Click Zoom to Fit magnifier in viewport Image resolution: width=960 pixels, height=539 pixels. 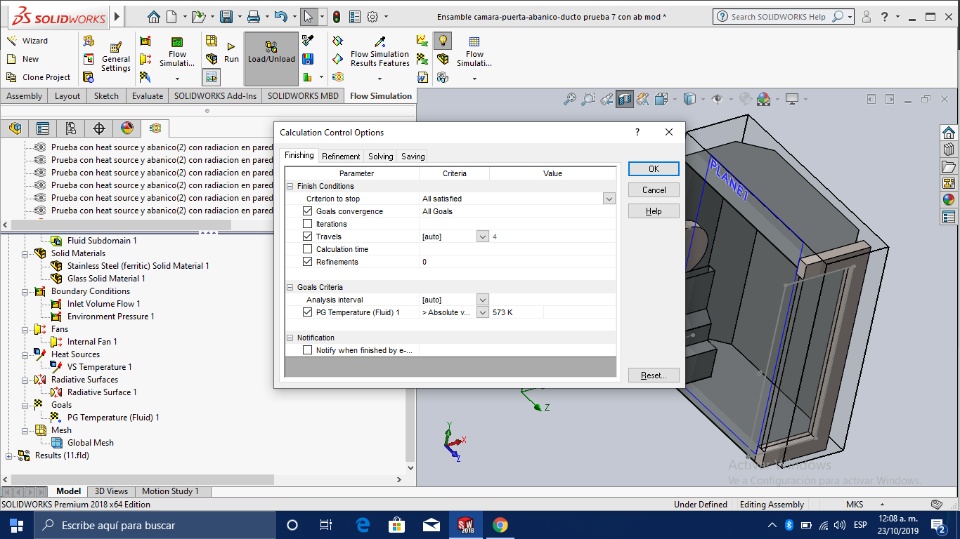[x=570, y=99]
